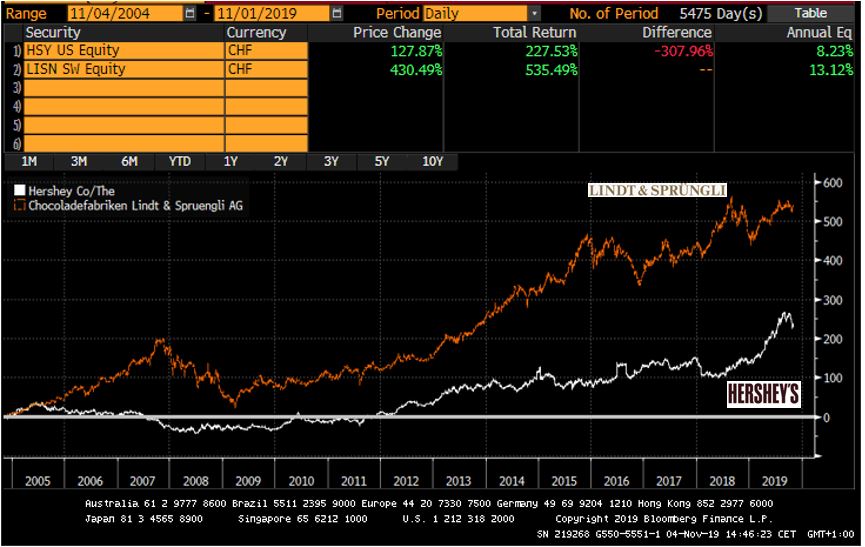Screen dimensions: 865x547
Task: Click the Currency column header
Action: 256,33
